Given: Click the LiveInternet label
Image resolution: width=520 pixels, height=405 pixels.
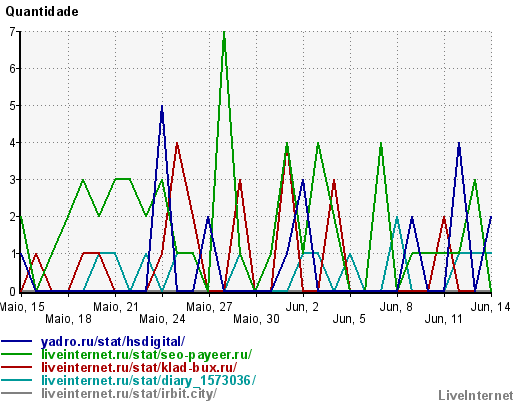Looking at the screenshot, I should coord(476,395).
